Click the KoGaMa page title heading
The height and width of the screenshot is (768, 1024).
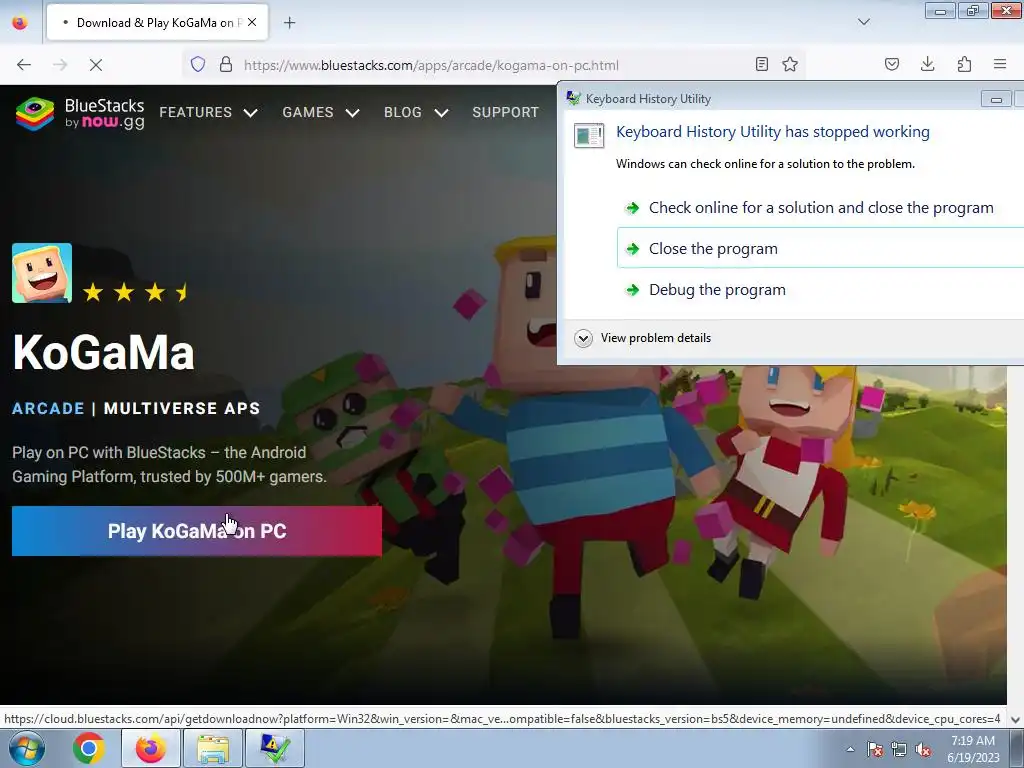[x=103, y=353]
